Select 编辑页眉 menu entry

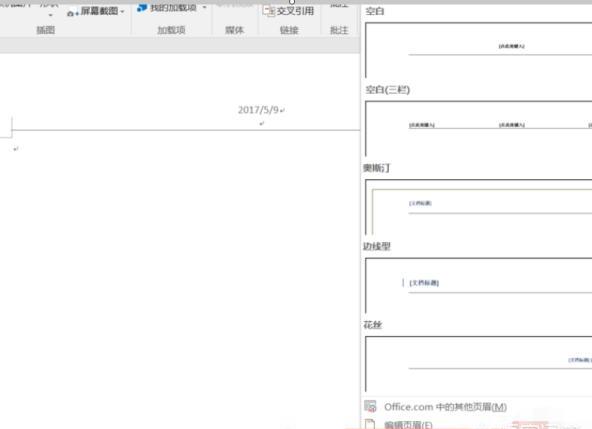(476, 424)
